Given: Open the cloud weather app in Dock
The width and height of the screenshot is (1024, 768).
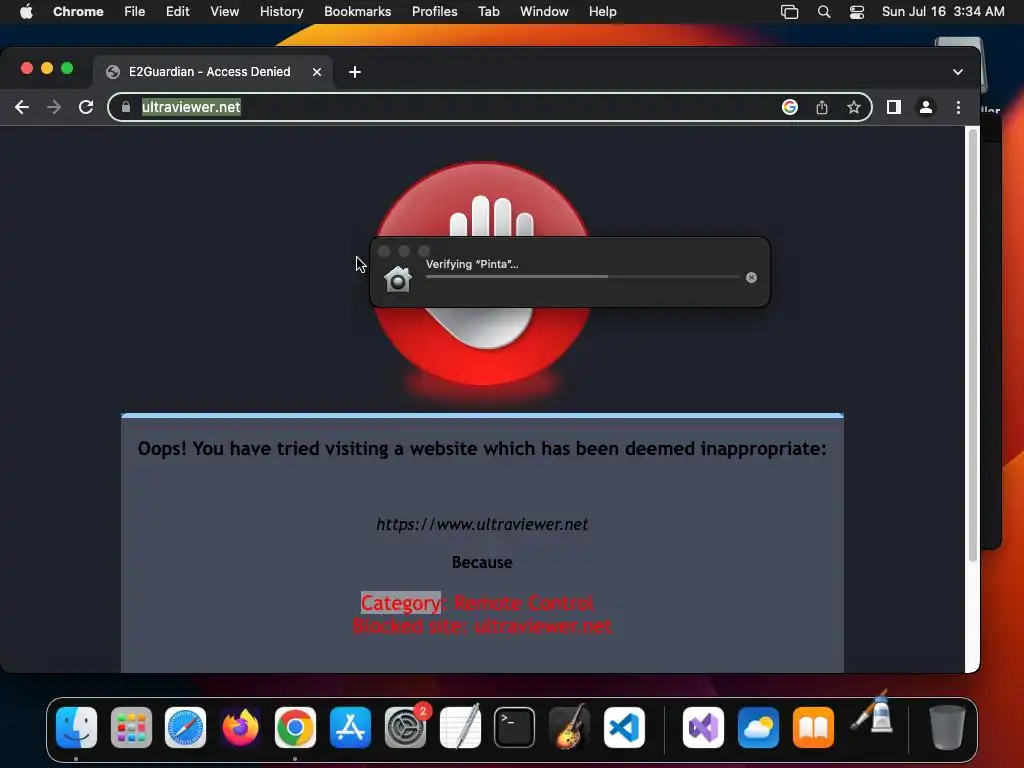Looking at the screenshot, I should coord(758,727).
